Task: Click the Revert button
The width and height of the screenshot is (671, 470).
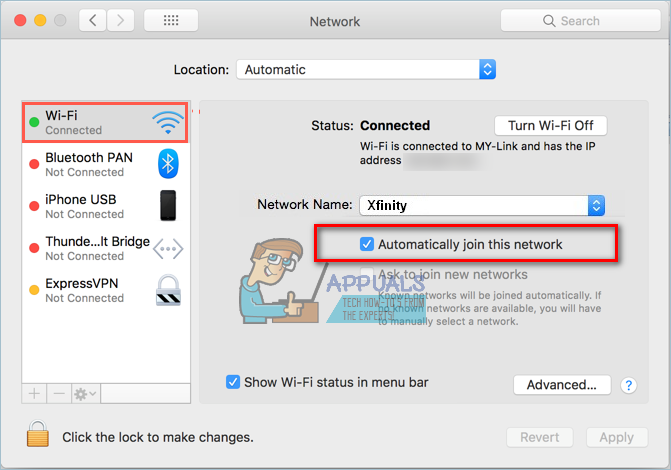Action: click(x=540, y=437)
